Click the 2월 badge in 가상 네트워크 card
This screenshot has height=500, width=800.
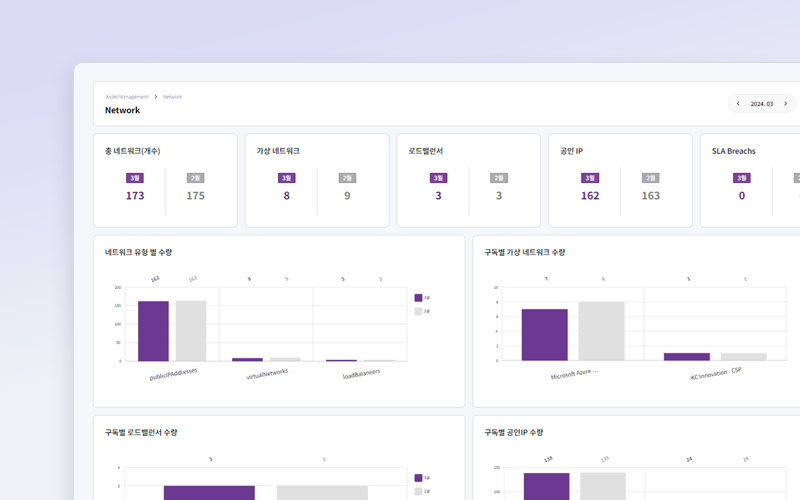click(347, 178)
